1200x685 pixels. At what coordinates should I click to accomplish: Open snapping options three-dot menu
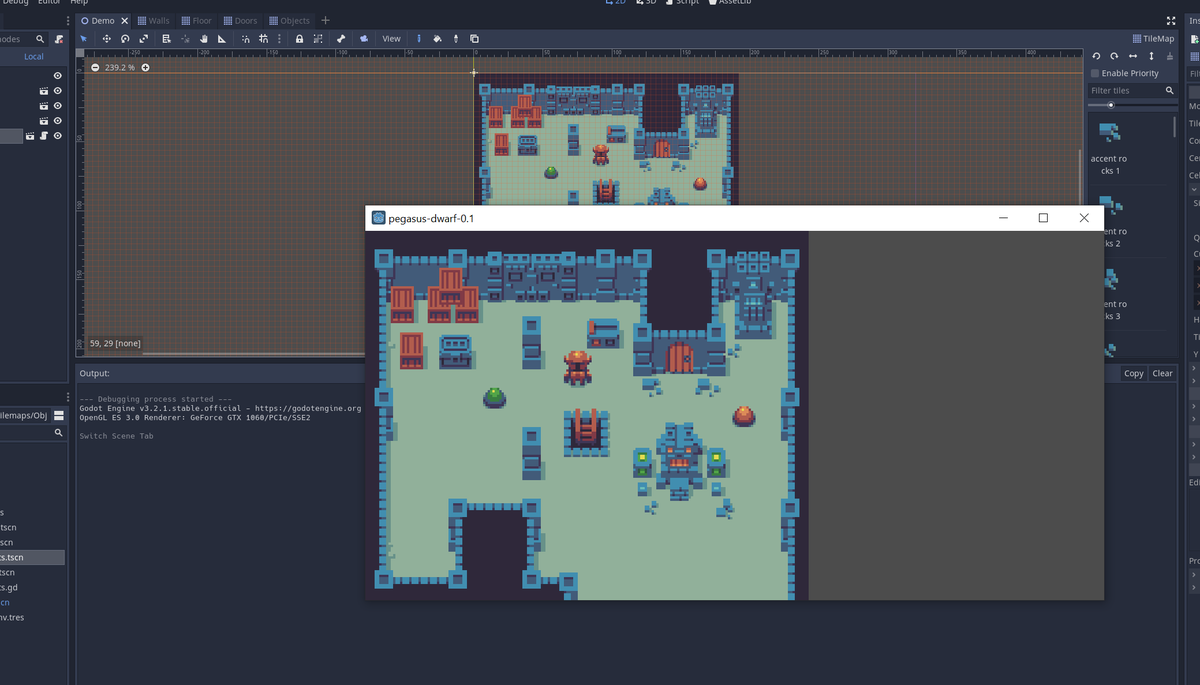(279, 39)
